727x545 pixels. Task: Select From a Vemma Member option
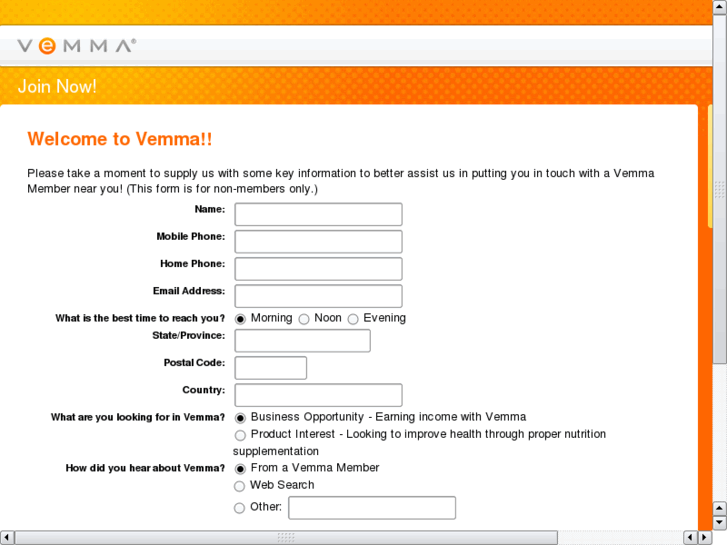[240, 469]
